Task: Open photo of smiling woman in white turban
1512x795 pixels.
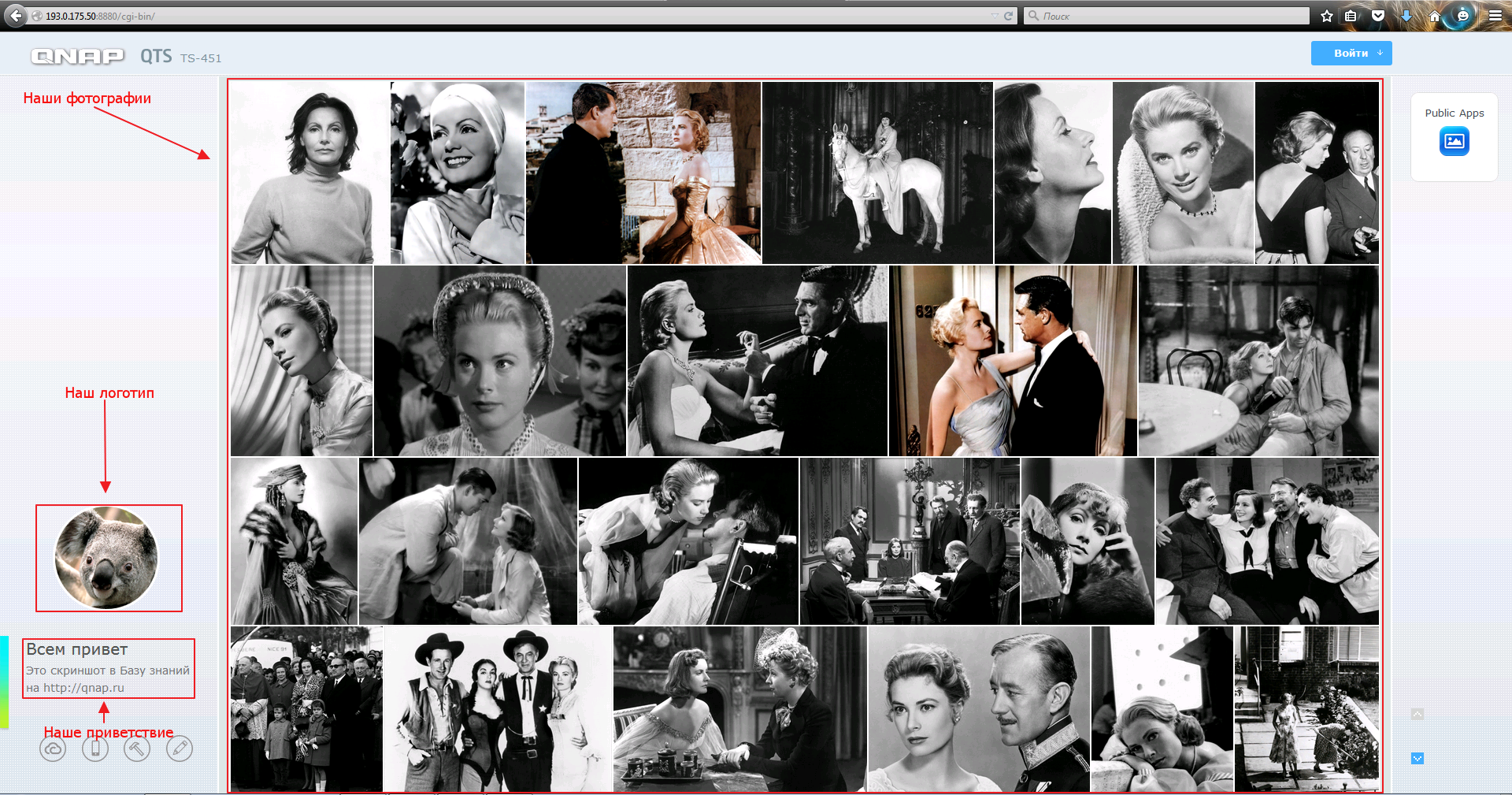Action: coord(458,173)
